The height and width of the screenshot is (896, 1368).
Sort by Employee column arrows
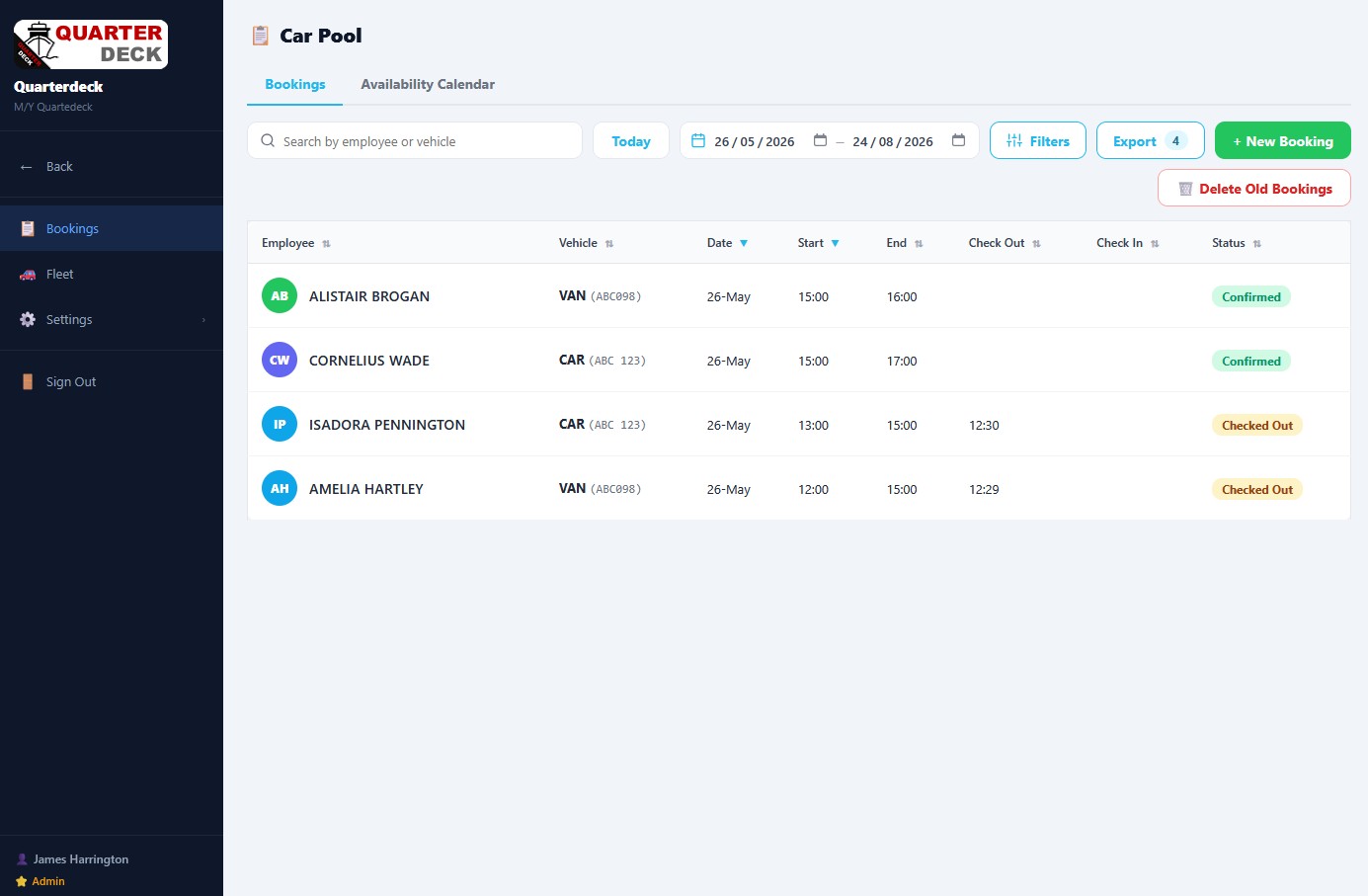[326, 244]
